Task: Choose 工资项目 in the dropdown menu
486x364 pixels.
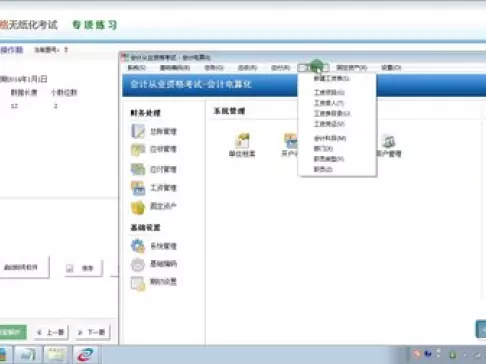Action: click(329, 92)
